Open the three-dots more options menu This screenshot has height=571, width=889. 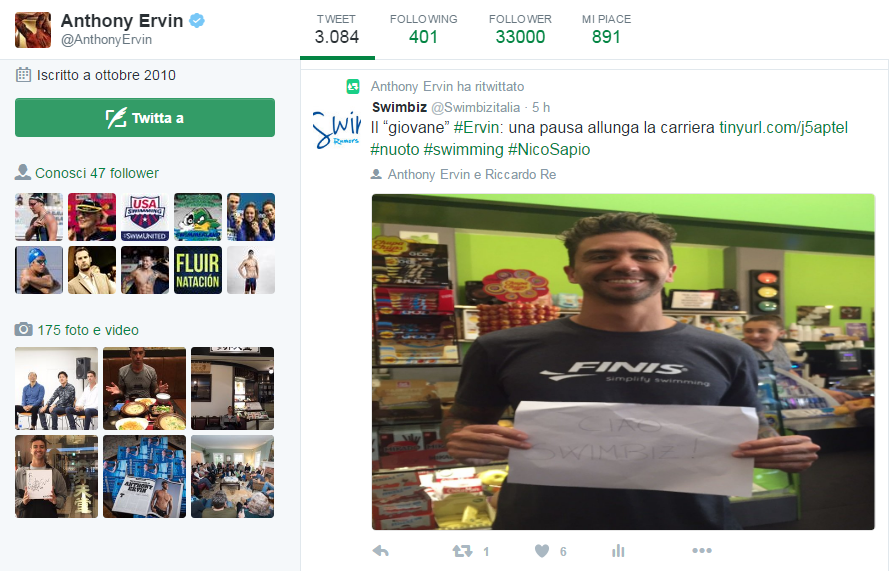pos(702,551)
